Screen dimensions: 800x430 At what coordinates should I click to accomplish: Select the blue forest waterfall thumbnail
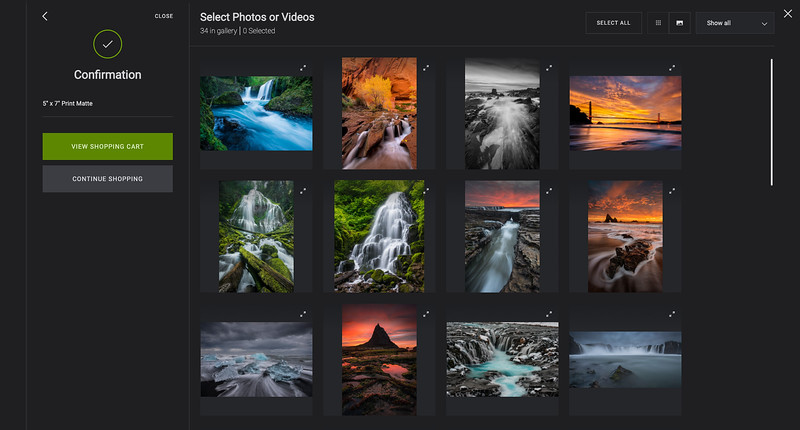pos(256,113)
